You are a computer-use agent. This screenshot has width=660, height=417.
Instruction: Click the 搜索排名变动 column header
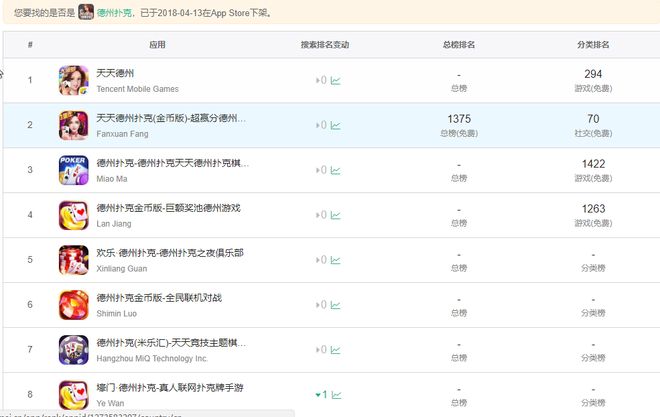(x=325, y=45)
